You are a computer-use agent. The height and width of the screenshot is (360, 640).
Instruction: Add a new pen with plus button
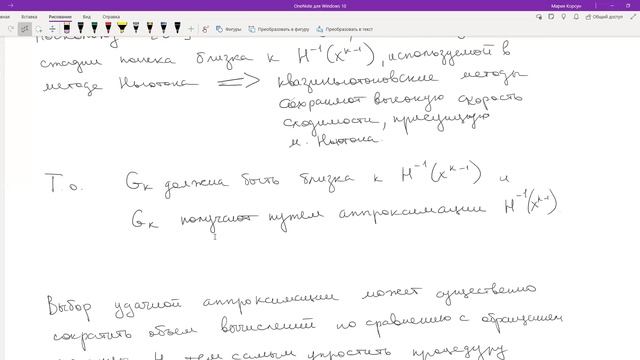coord(191,29)
